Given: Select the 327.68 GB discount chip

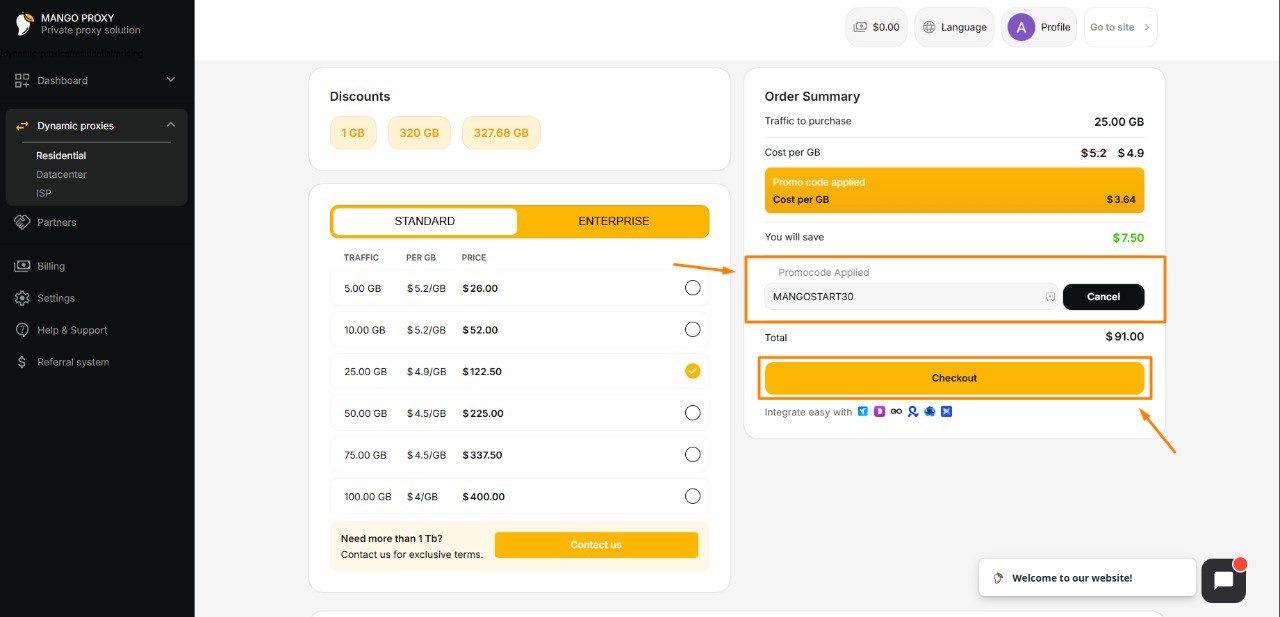Looking at the screenshot, I should (x=501, y=133).
